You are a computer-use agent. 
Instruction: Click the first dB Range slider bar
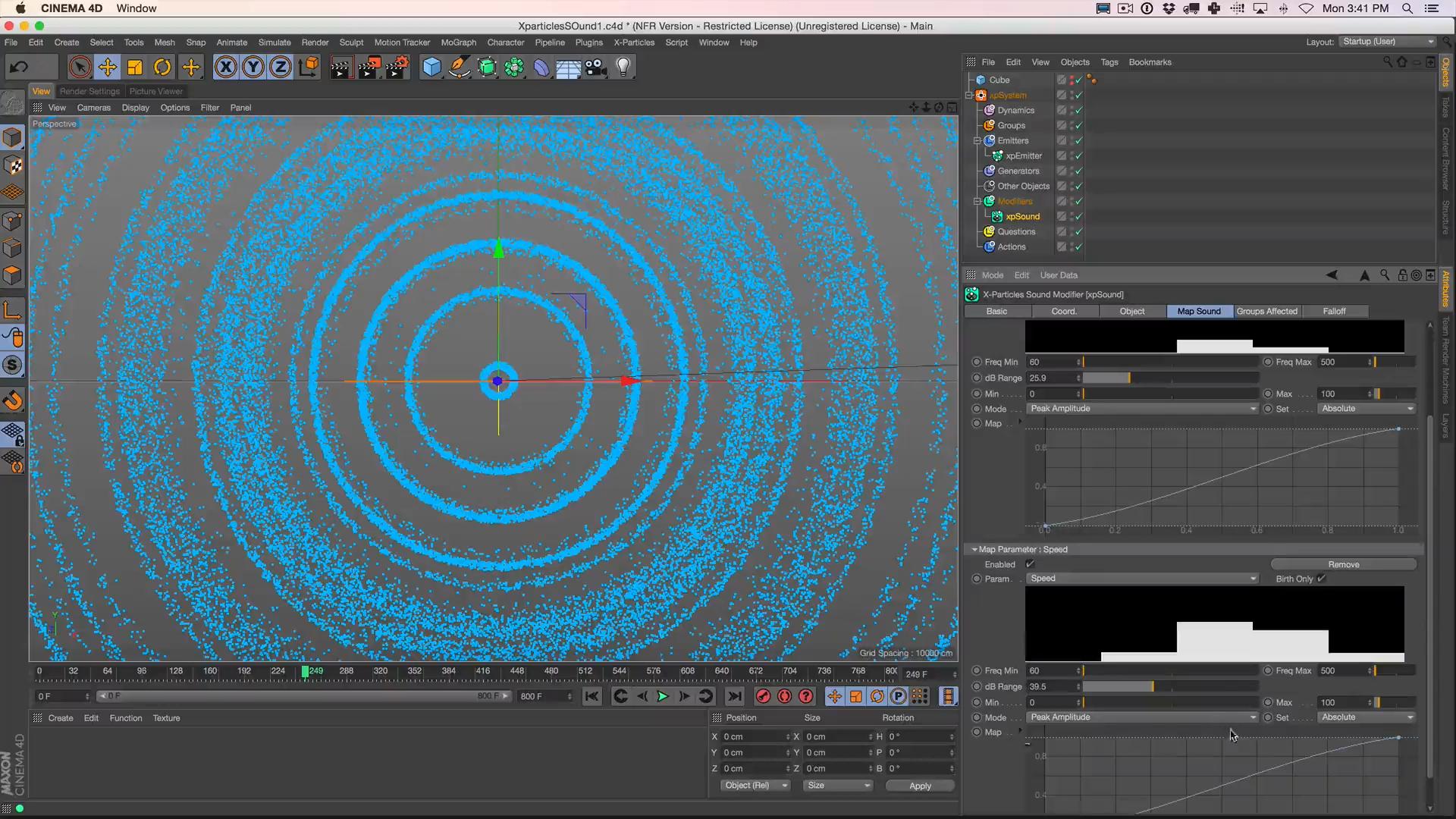point(1170,378)
